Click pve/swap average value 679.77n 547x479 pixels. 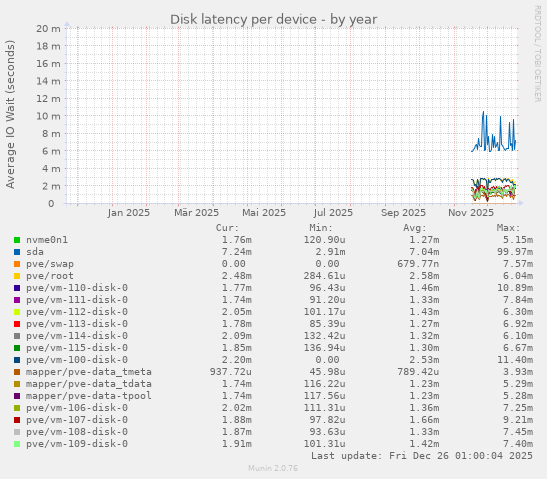(418, 264)
